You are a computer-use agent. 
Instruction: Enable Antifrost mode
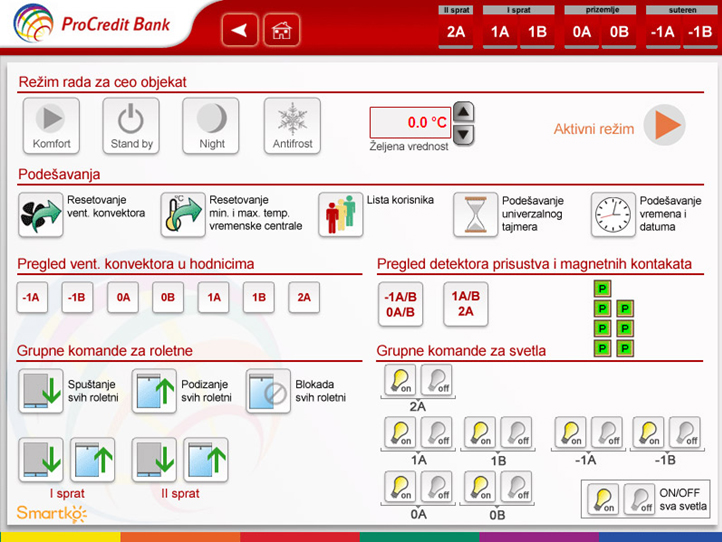click(x=292, y=125)
